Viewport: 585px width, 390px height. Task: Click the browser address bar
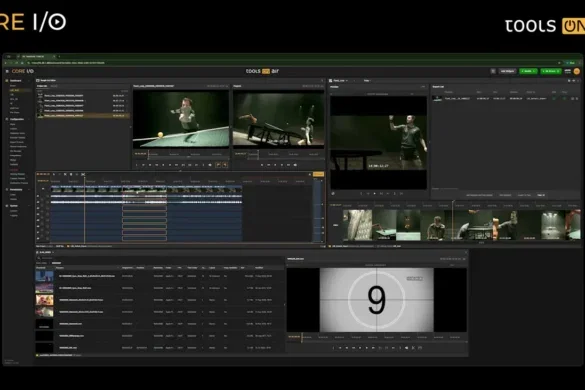coord(291,63)
